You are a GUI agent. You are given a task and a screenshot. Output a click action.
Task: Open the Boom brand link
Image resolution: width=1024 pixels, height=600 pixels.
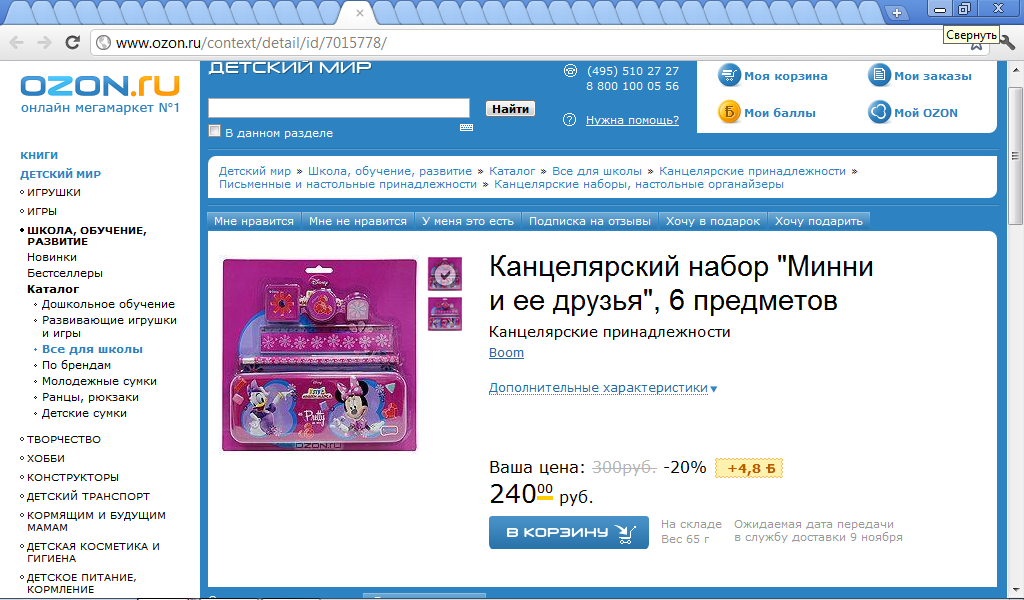(x=506, y=353)
